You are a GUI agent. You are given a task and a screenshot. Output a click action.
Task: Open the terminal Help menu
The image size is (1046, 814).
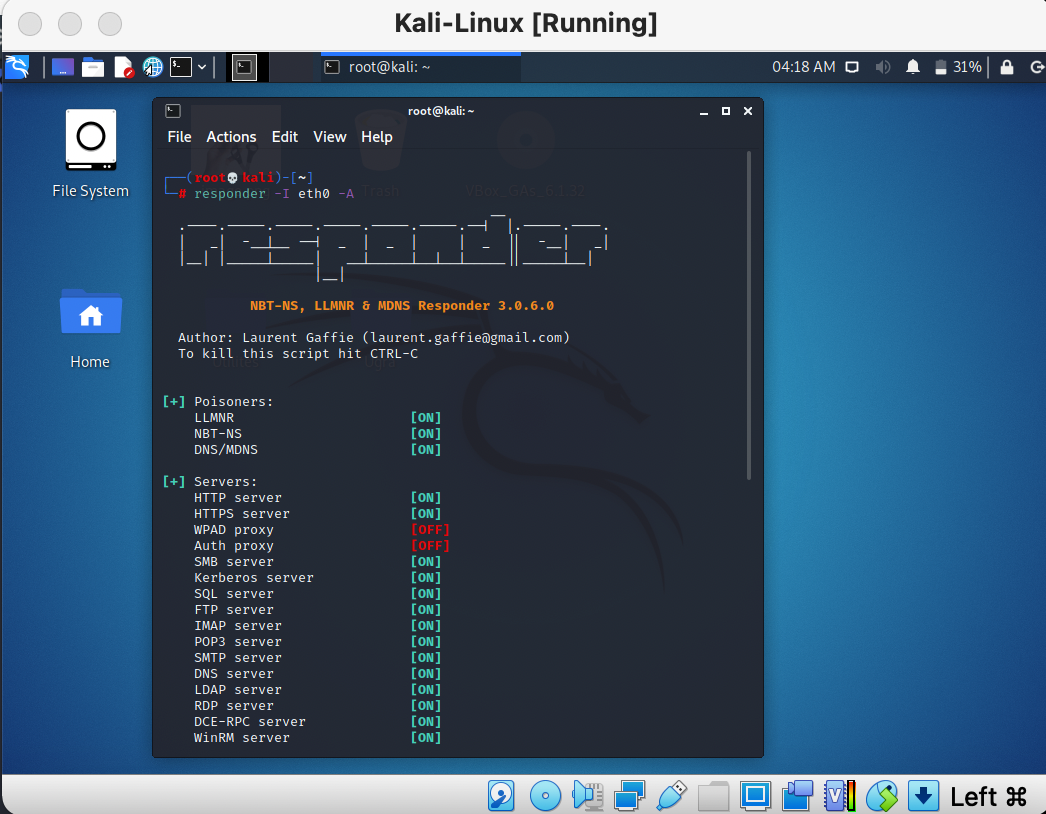(376, 137)
